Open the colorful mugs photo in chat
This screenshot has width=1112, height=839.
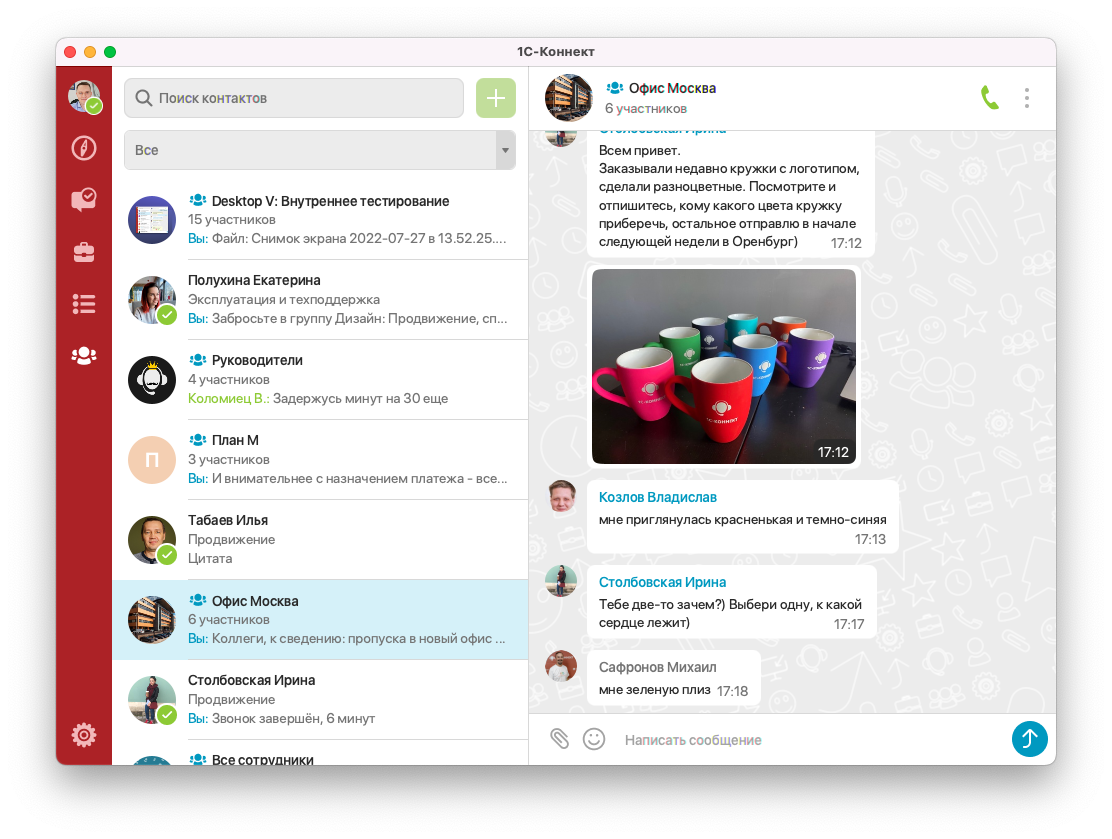724,366
